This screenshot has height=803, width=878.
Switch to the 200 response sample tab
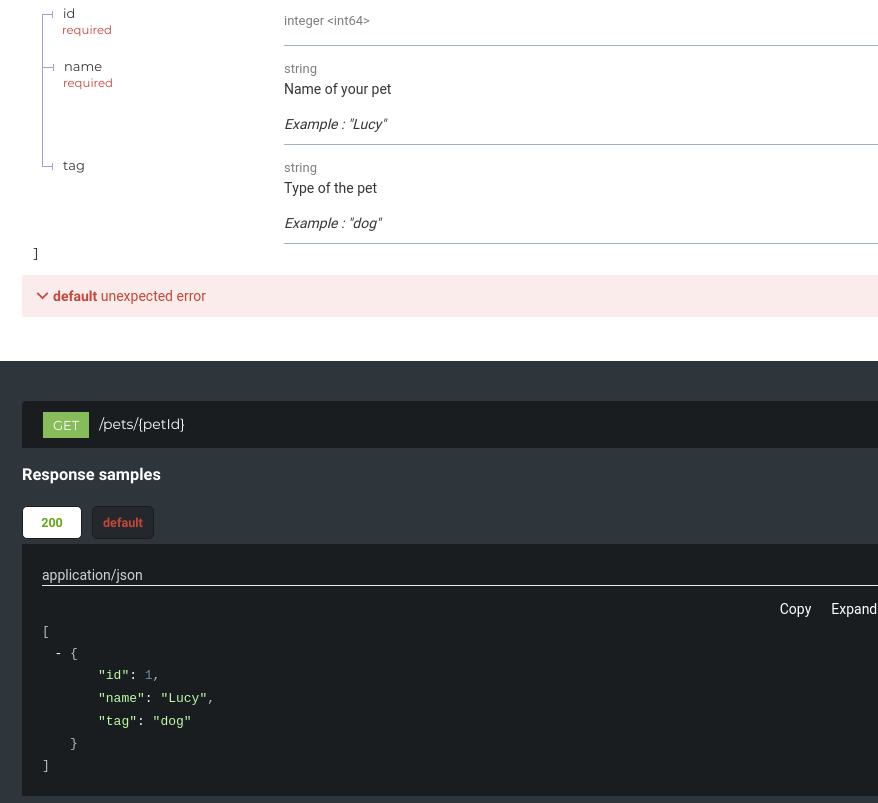coord(51,522)
